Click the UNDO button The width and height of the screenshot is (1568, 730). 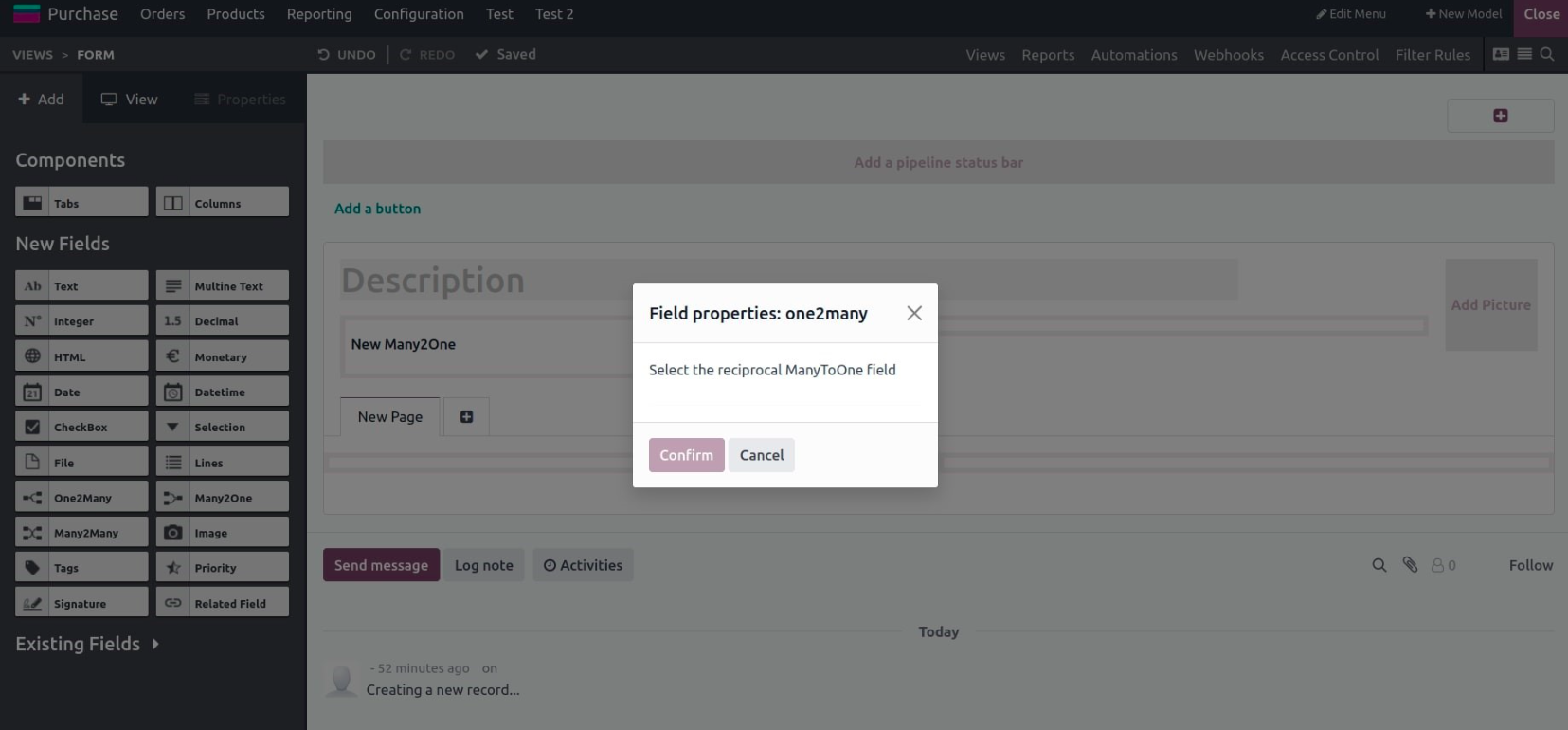tap(347, 54)
